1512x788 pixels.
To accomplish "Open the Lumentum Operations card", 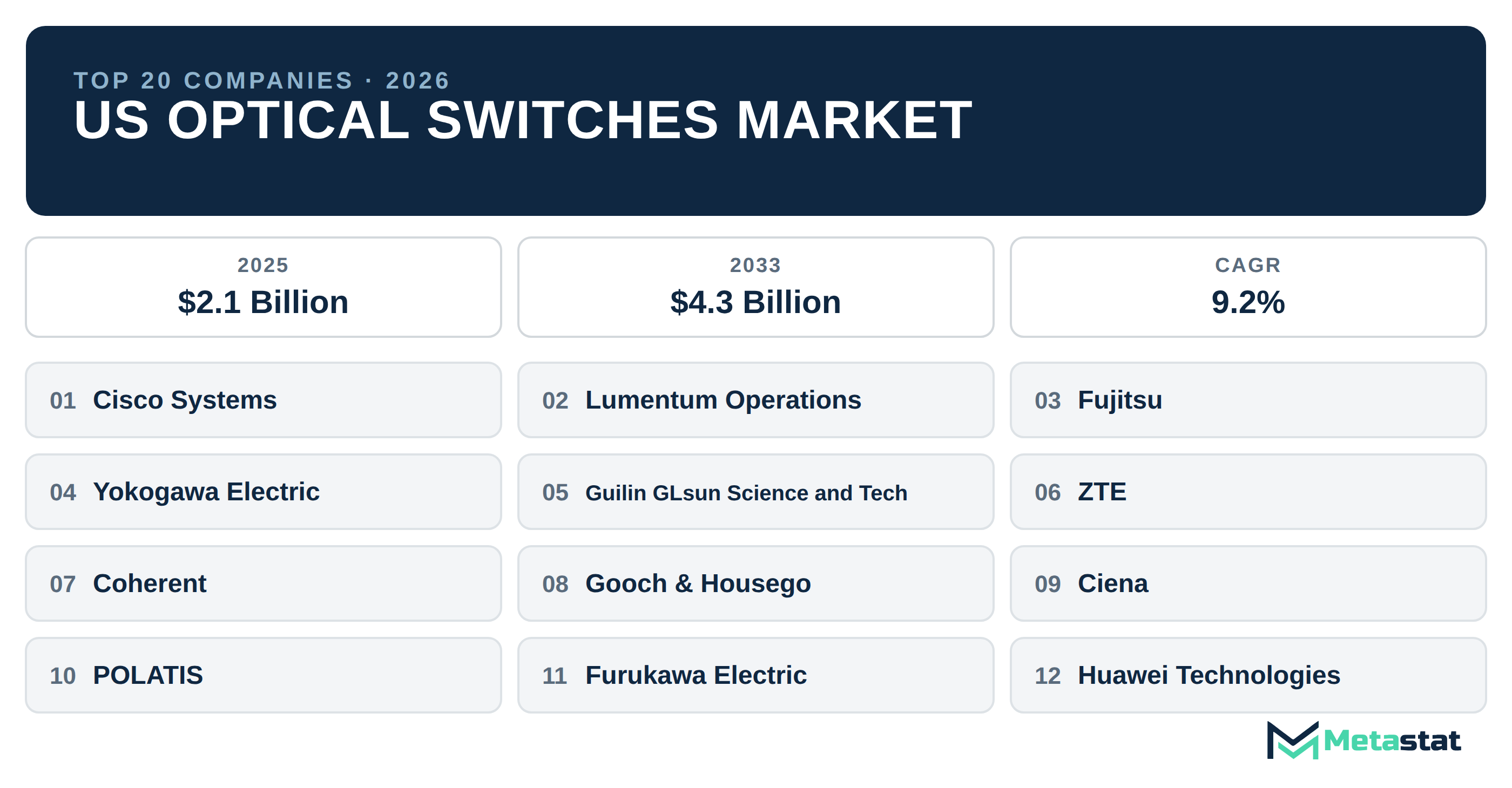I will [755, 400].
